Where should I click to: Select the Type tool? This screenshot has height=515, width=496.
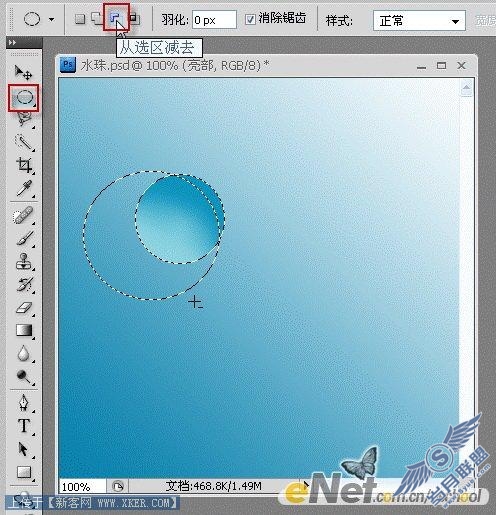point(24,426)
